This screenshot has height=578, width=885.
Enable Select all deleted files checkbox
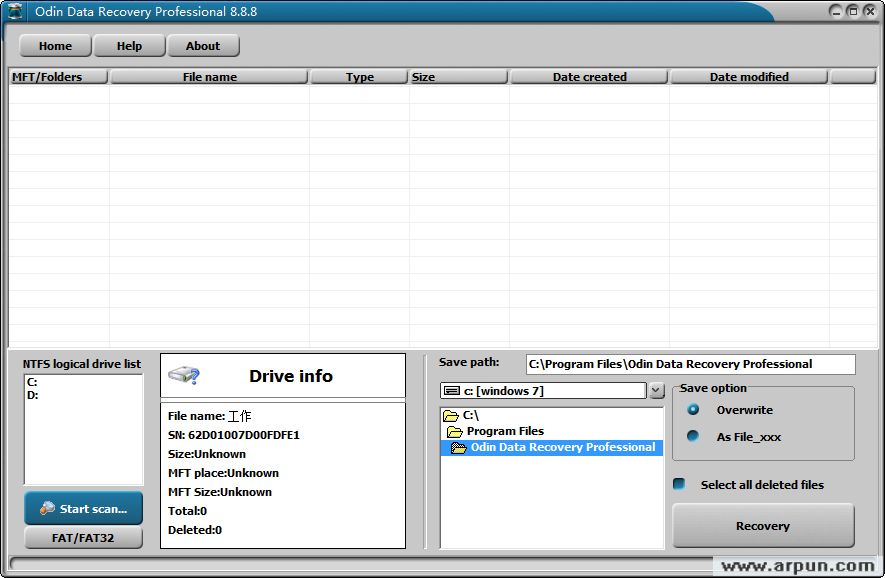(x=679, y=484)
